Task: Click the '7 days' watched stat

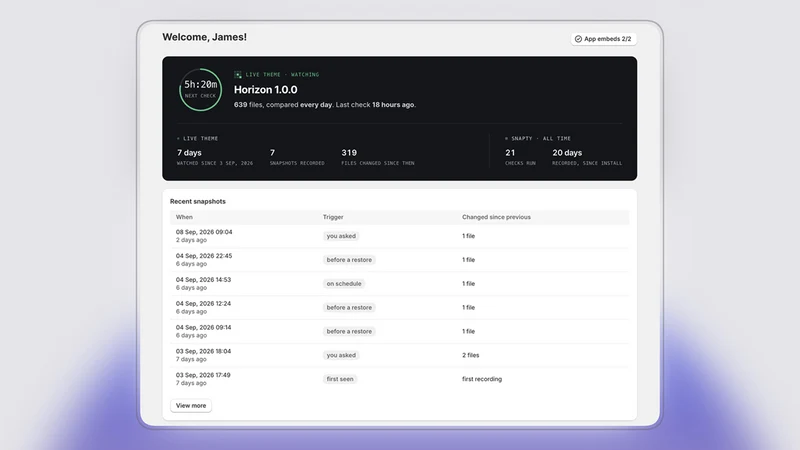Action: pyautogui.click(x=189, y=153)
